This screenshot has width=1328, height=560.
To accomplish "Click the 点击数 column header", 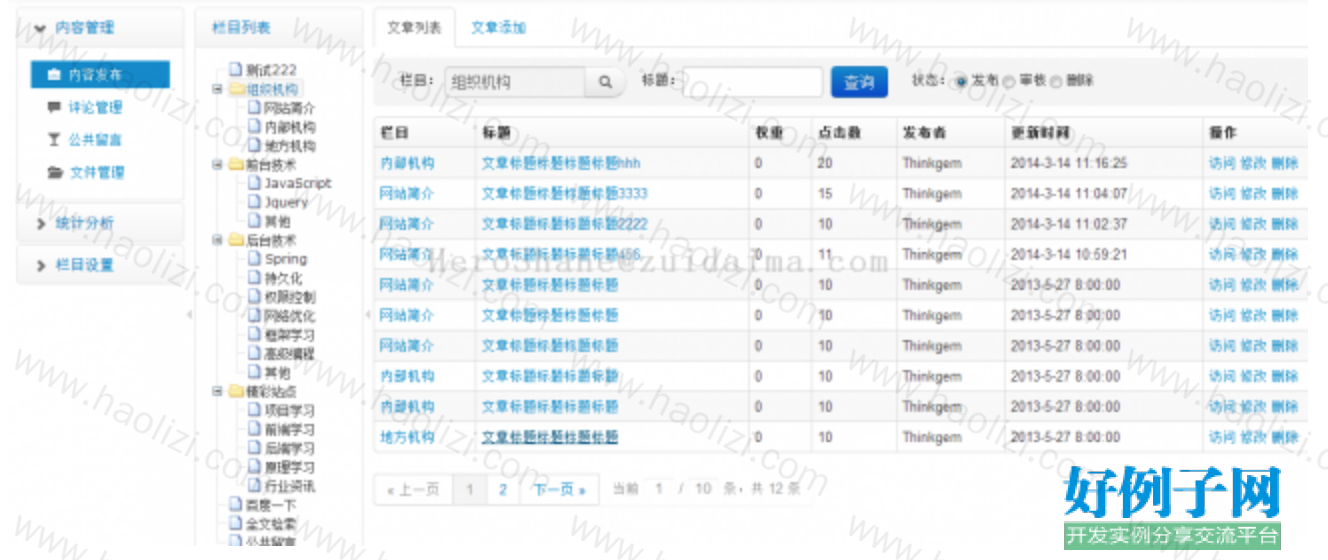I will click(840, 133).
